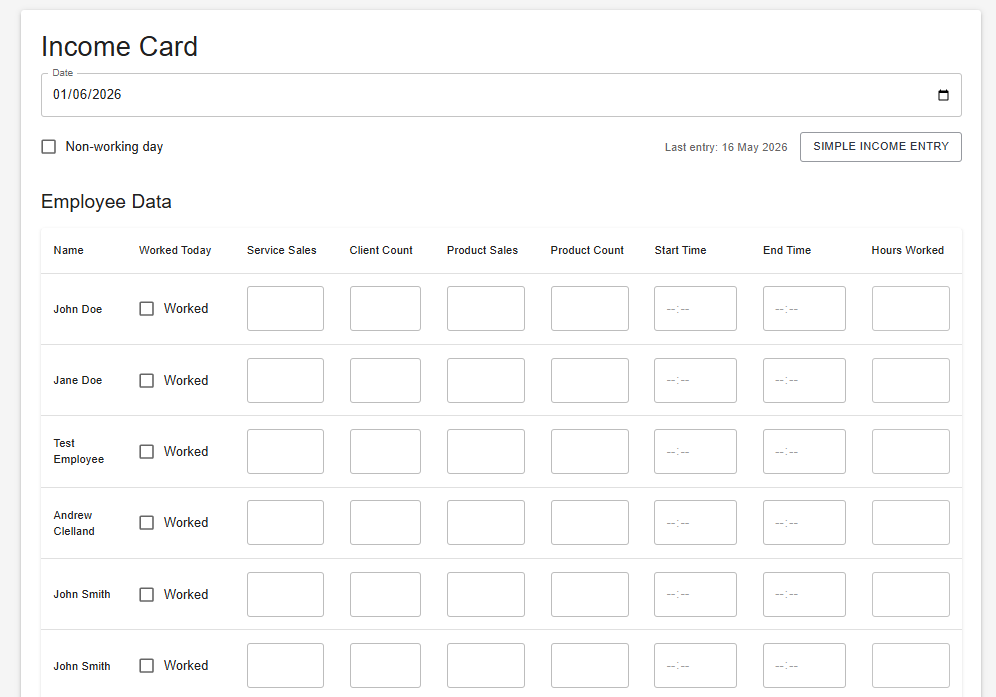Click the Client Count column header
Screen dimensions: 996x697
[x=381, y=250]
